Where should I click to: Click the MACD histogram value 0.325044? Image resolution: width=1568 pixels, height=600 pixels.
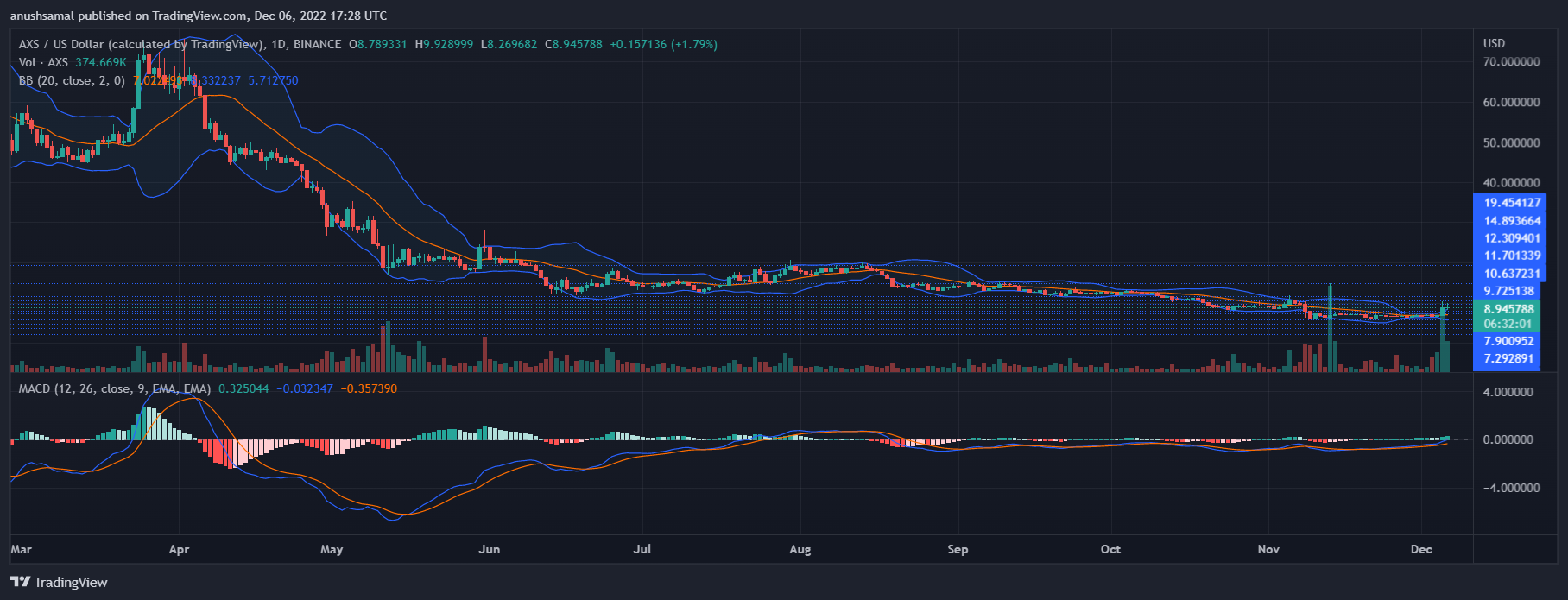pos(243,388)
